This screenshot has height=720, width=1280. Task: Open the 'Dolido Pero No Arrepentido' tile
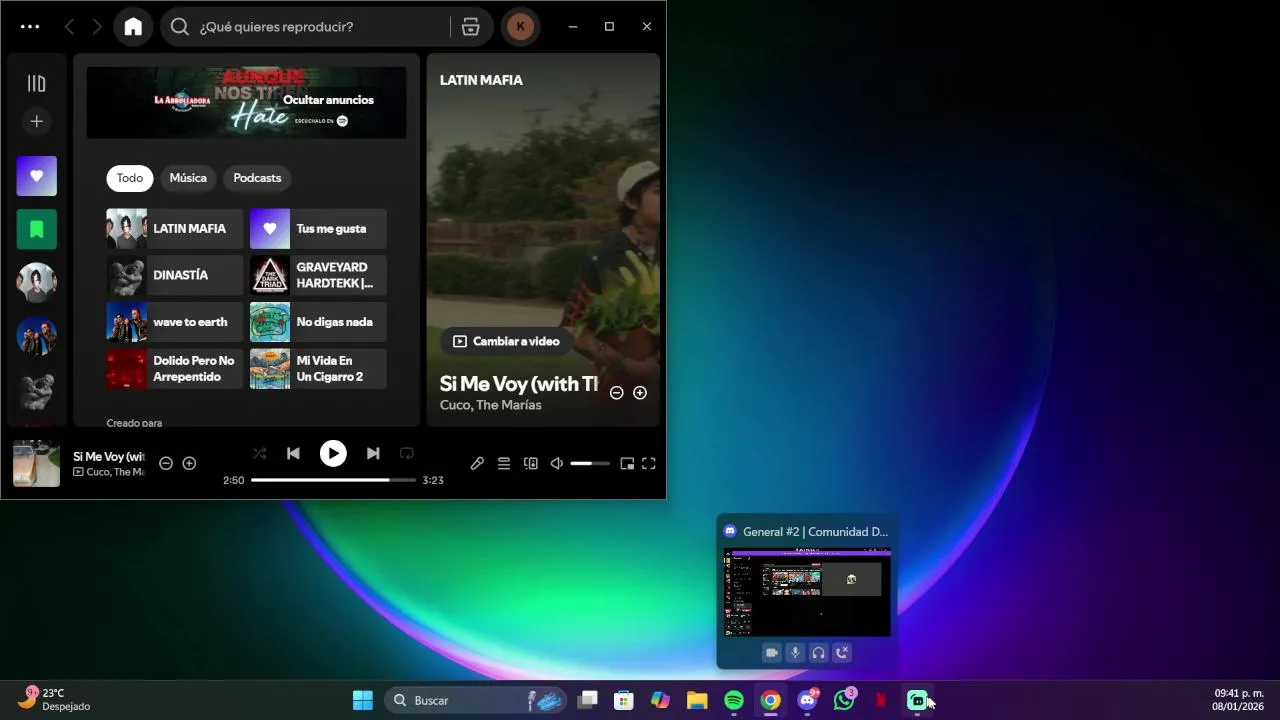175,369
